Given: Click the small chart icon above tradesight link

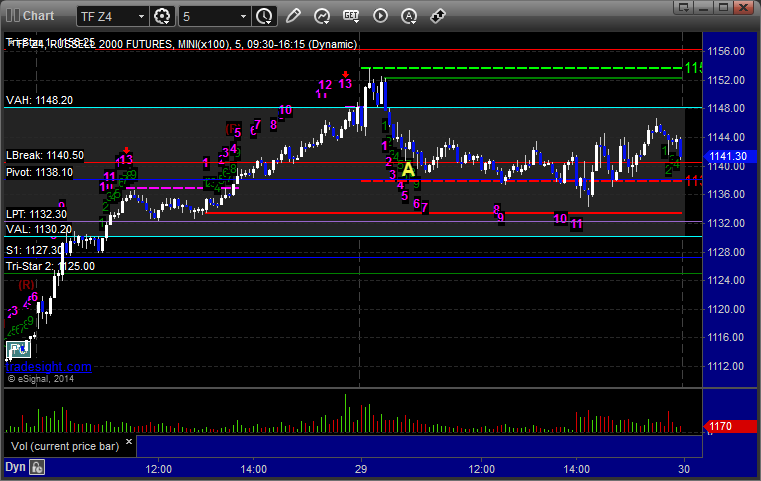Looking at the screenshot, I should (18, 349).
